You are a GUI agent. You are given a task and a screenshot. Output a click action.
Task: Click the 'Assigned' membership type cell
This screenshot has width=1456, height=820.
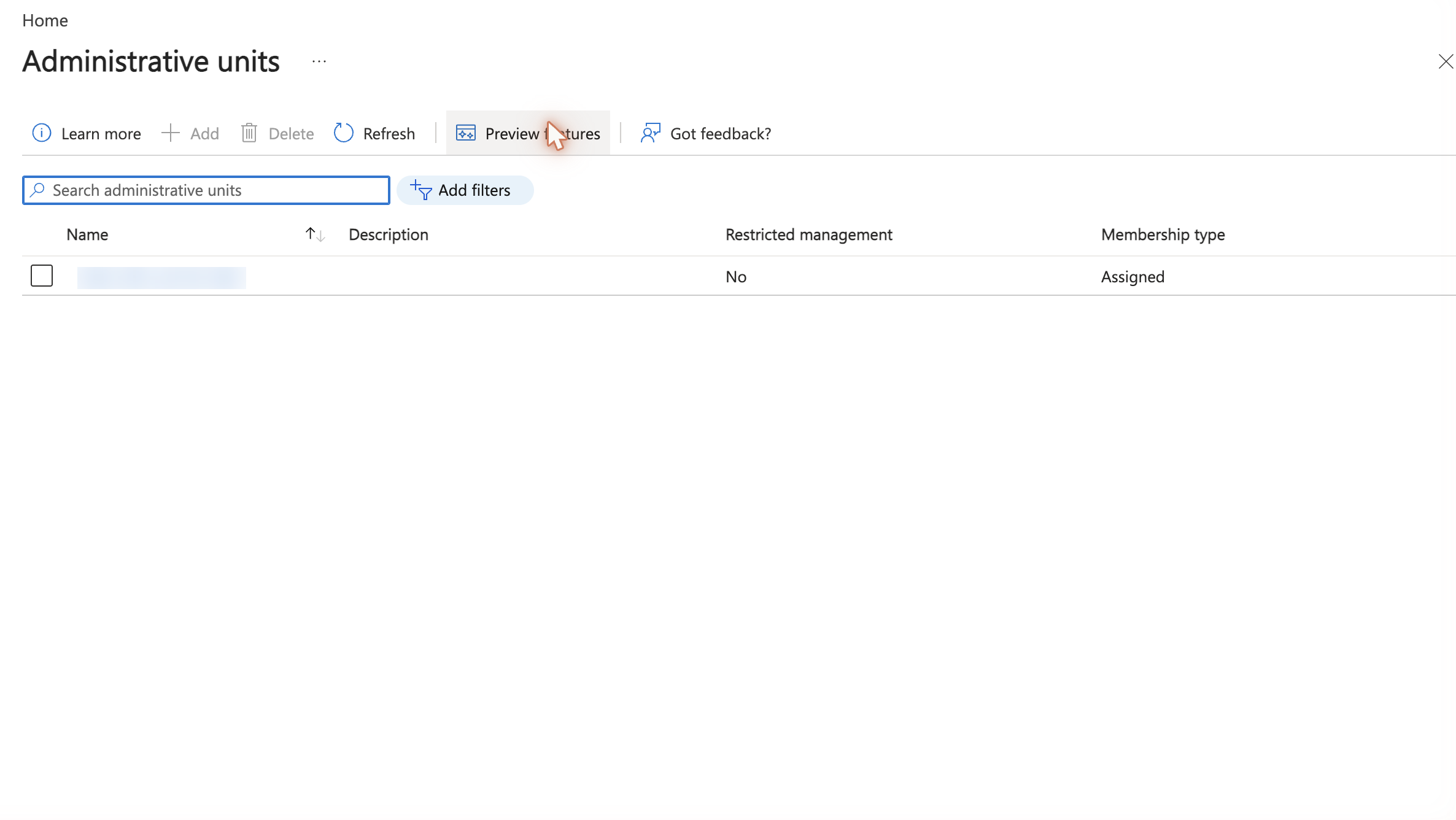(x=1133, y=277)
